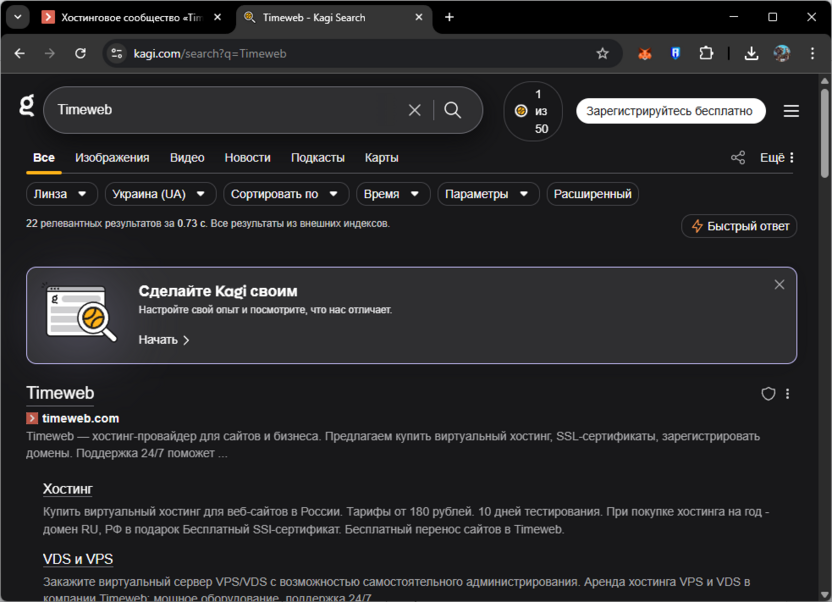Click the scrollbar up arrow
The height and width of the screenshot is (602, 832).
[825, 81]
